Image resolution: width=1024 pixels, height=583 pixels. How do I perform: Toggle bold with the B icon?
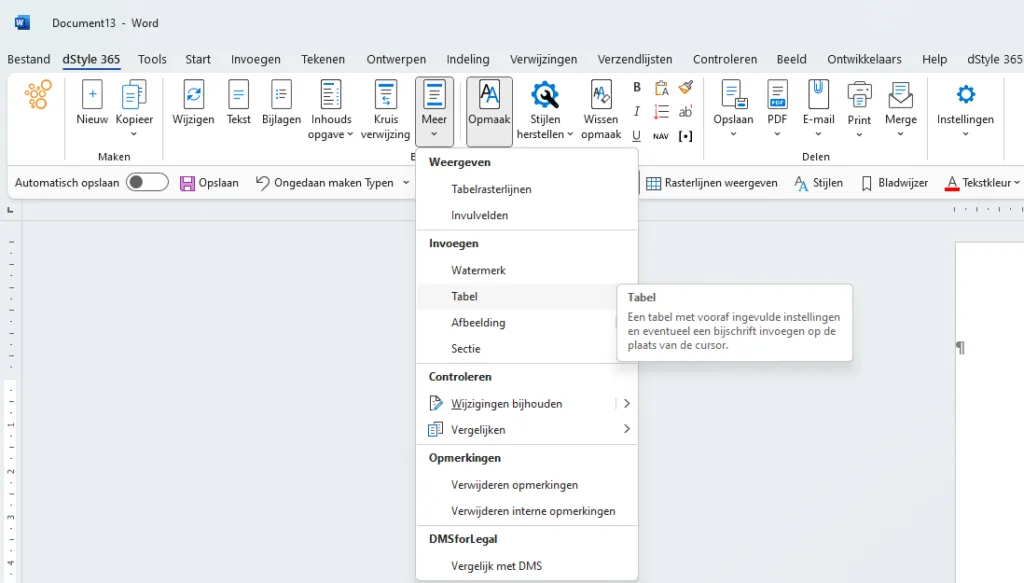[x=637, y=87]
